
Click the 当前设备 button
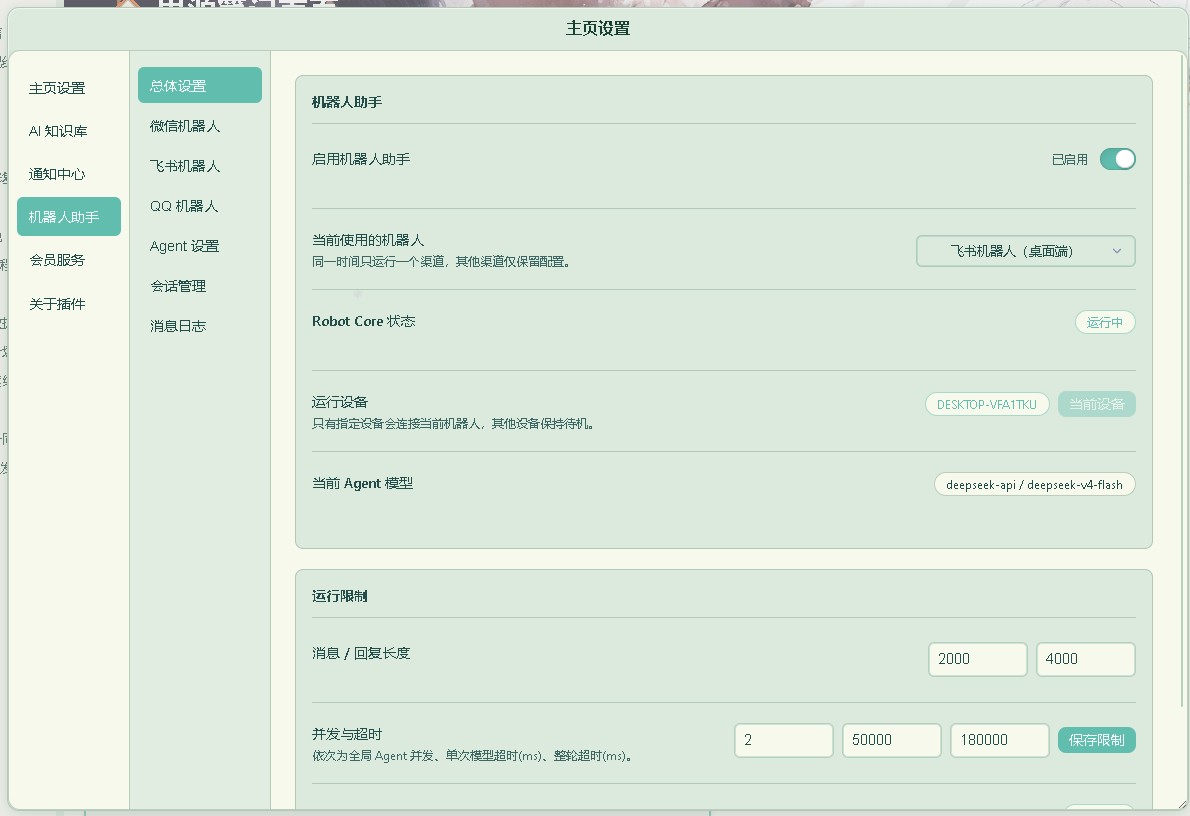pyautogui.click(x=1097, y=405)
